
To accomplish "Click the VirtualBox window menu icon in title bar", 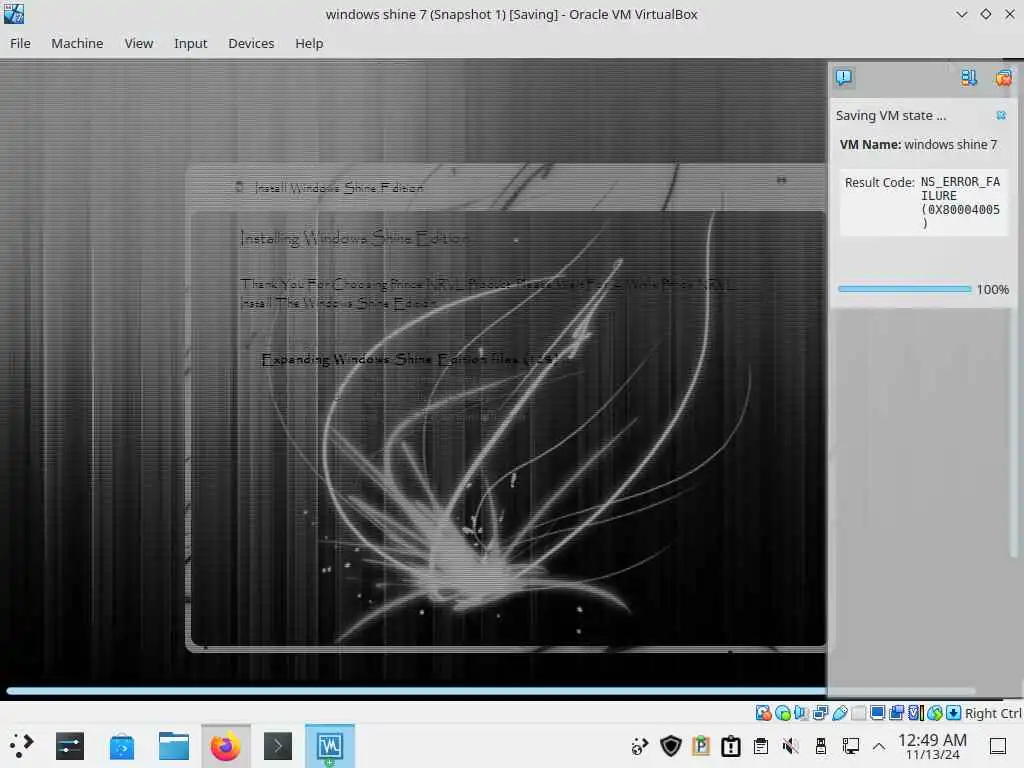I will (x=14, y=14).
